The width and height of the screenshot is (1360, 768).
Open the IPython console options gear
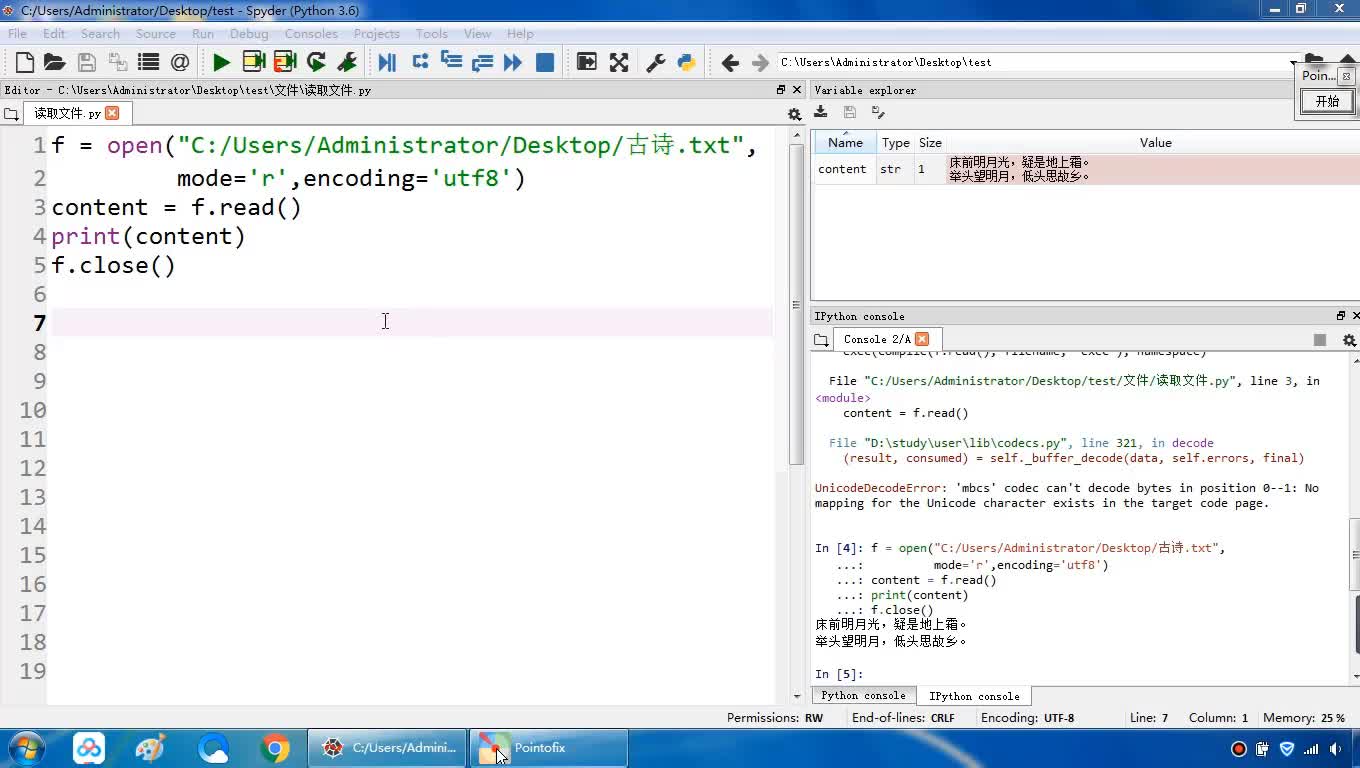tap(1349, 340)
